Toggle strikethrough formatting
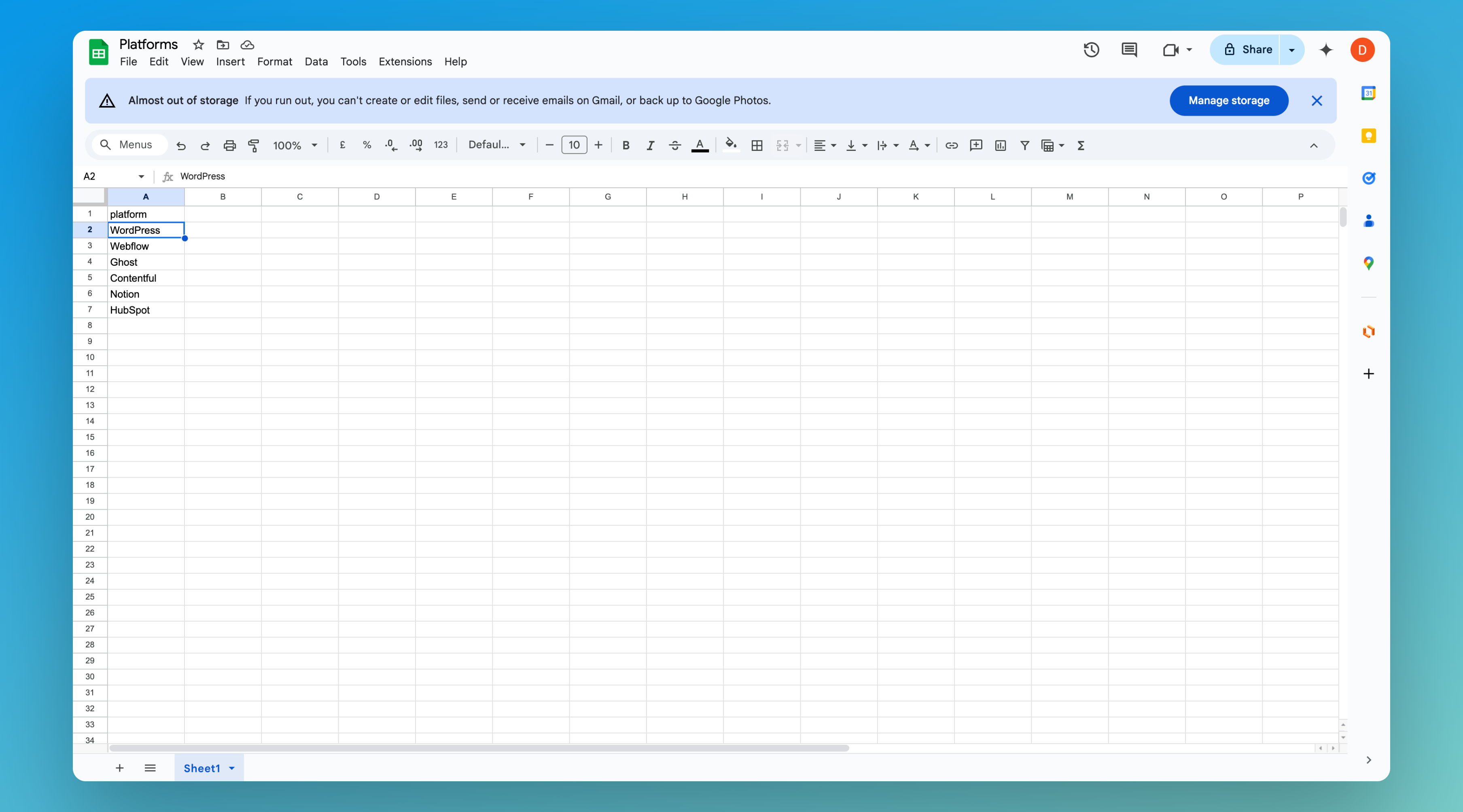This screenshot has height=812, width=1463. 675,145
